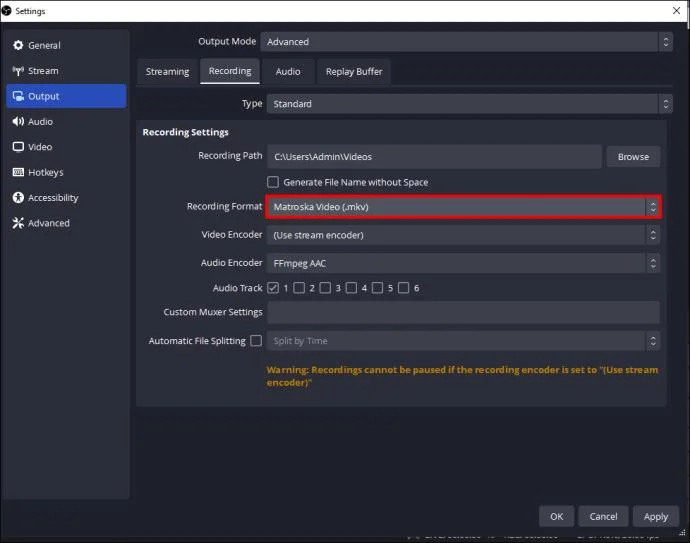
Task: Click the Video screen icon
Action: (x=18, y=147)
